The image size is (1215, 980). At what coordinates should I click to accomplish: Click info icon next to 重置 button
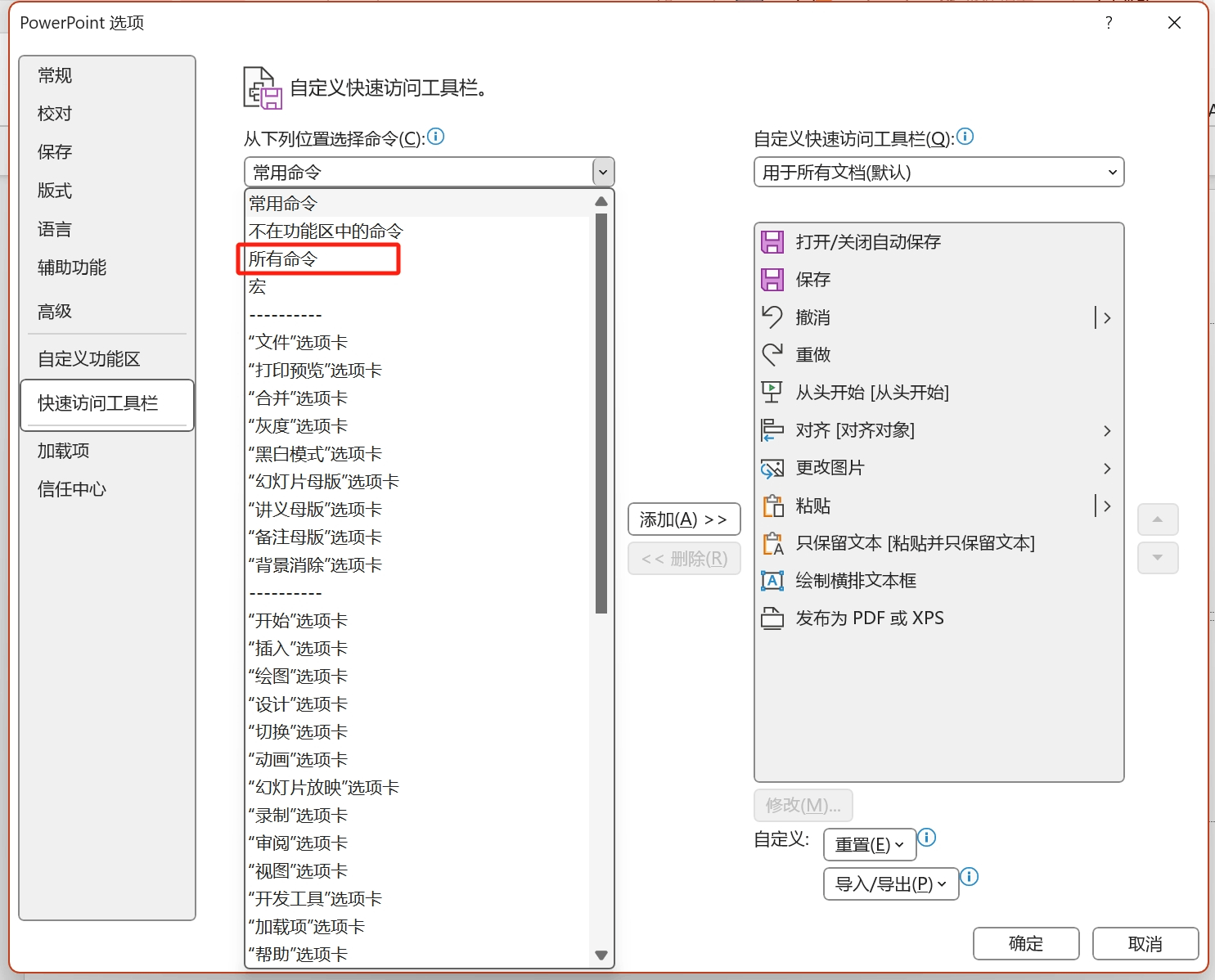point(927,838)
